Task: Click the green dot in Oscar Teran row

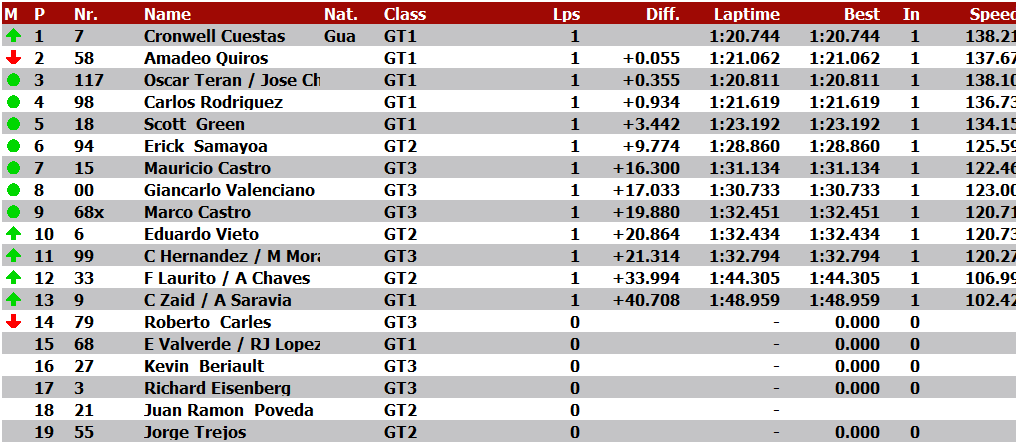Action: [13, 80]
